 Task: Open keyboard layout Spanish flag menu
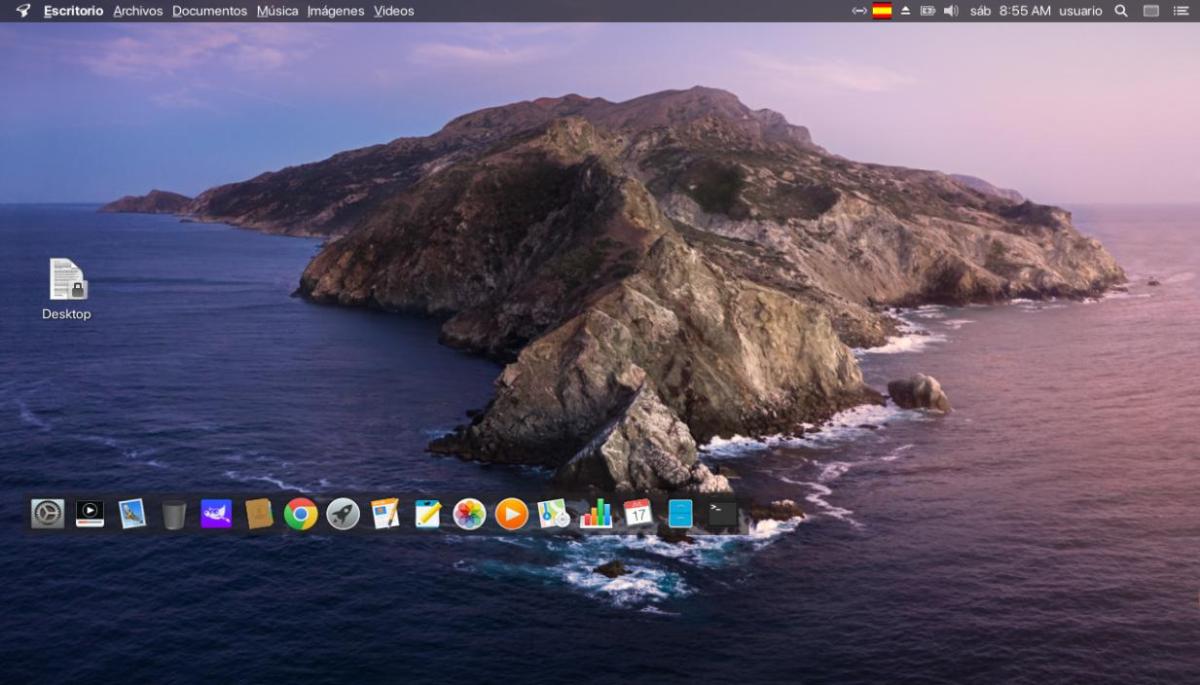click(882, 11)
